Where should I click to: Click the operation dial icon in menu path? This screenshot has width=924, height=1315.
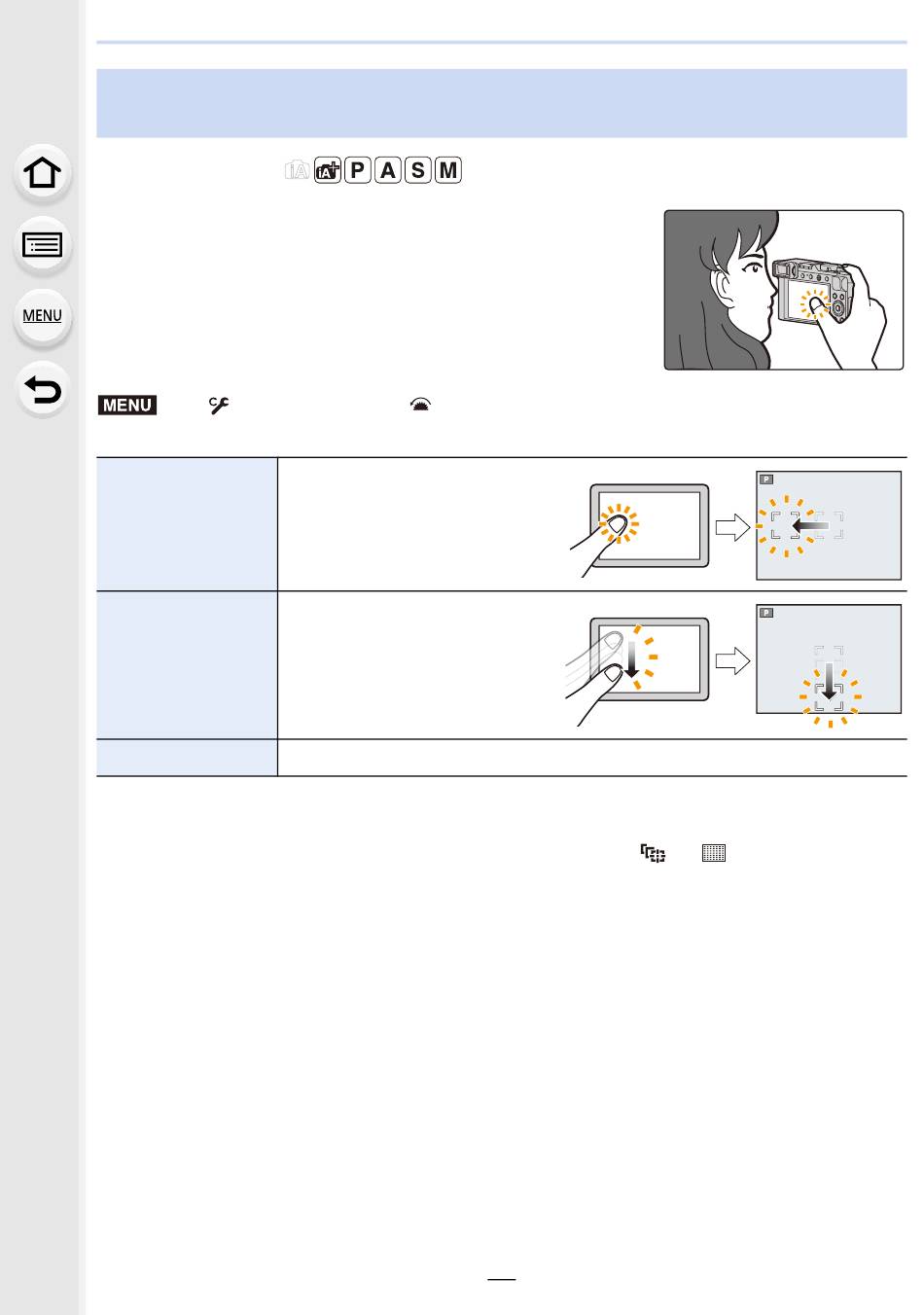click(x=419, y=406)
